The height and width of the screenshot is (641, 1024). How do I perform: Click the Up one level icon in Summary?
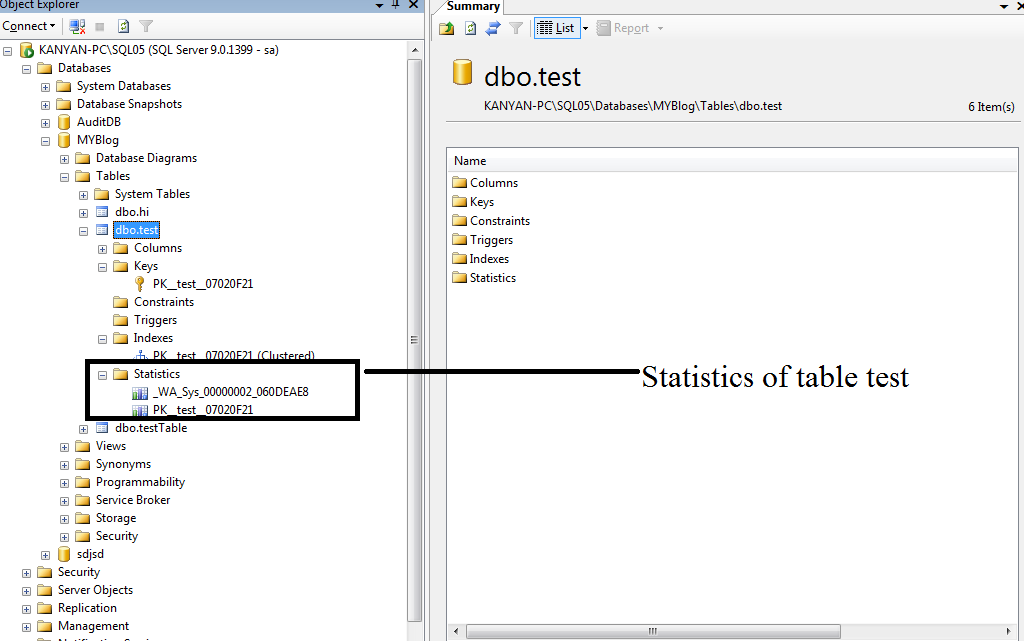coord(447,28)
